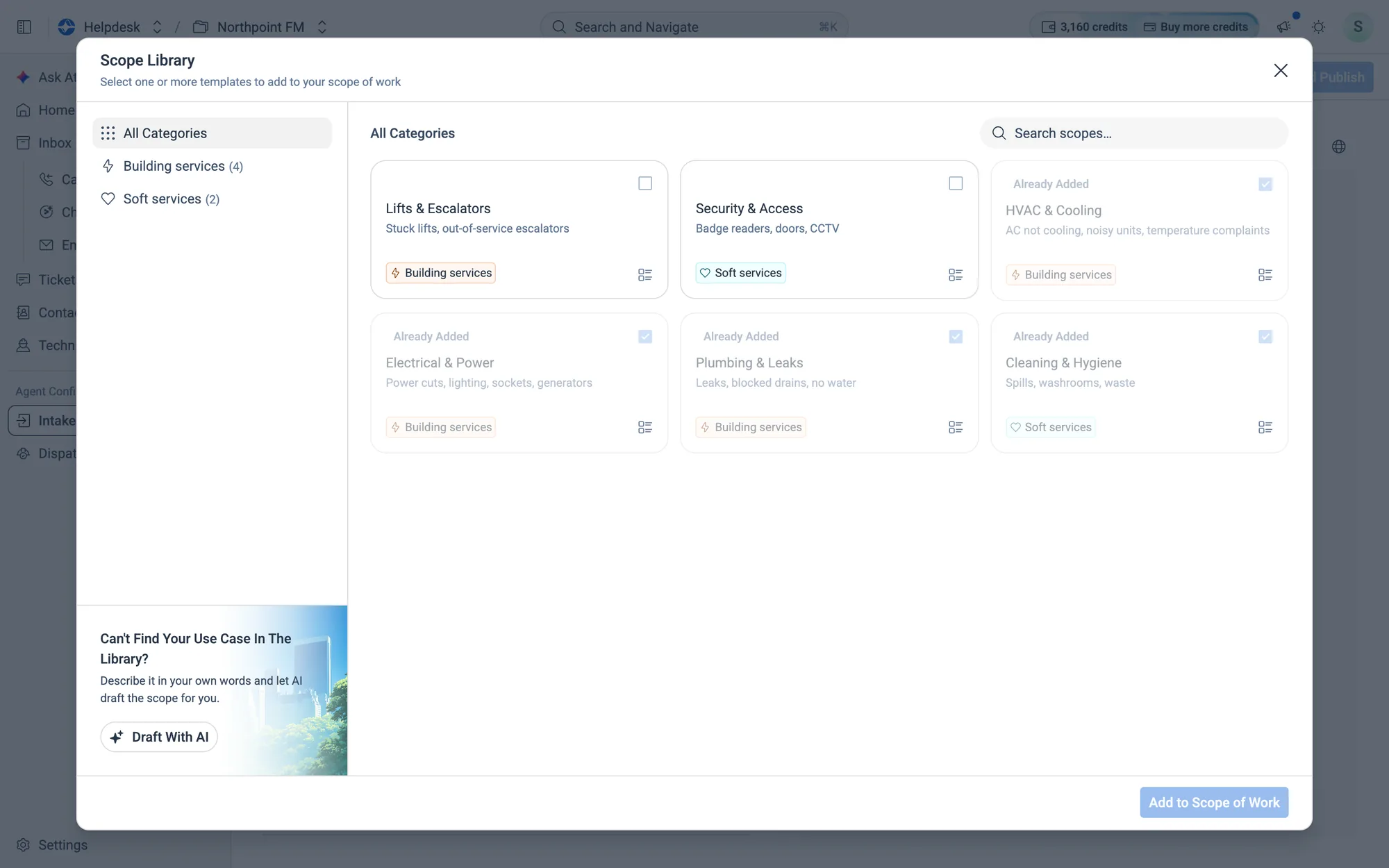
Task: Click the Draft With AI button
Action: click(159, 737)
